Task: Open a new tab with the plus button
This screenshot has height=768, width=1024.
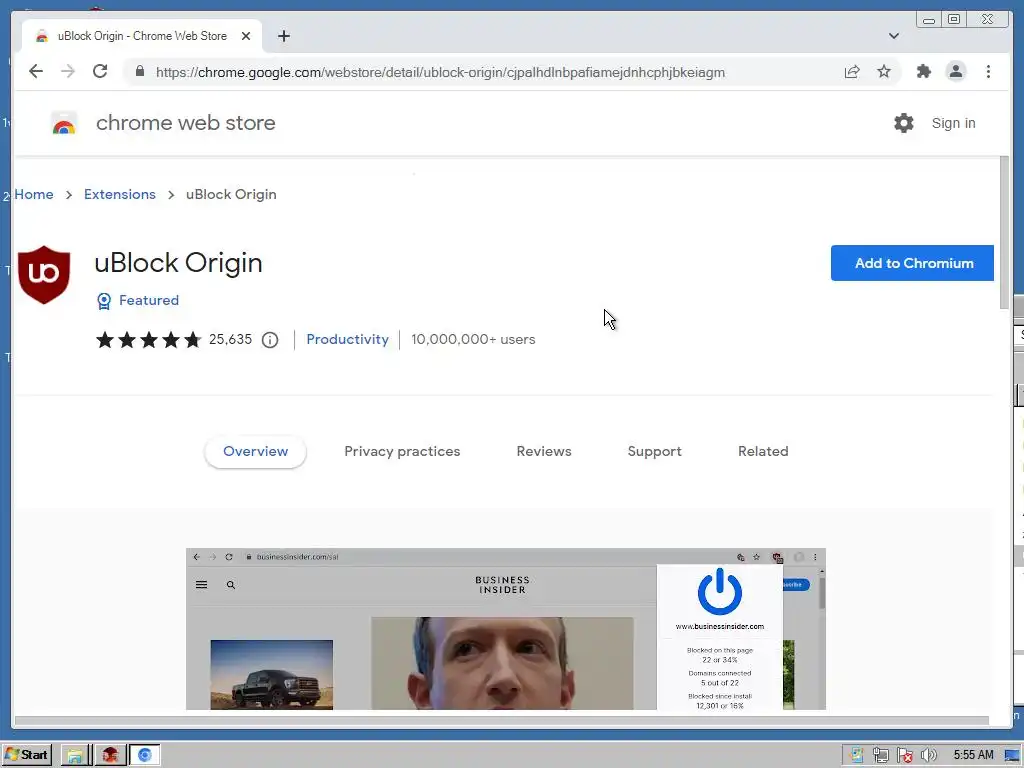Action: coord(283,36)
